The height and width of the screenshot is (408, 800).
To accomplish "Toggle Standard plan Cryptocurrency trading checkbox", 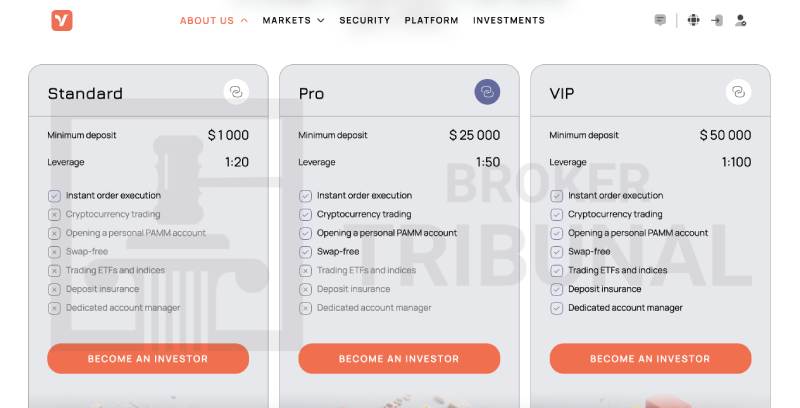I will coord(54,214).
